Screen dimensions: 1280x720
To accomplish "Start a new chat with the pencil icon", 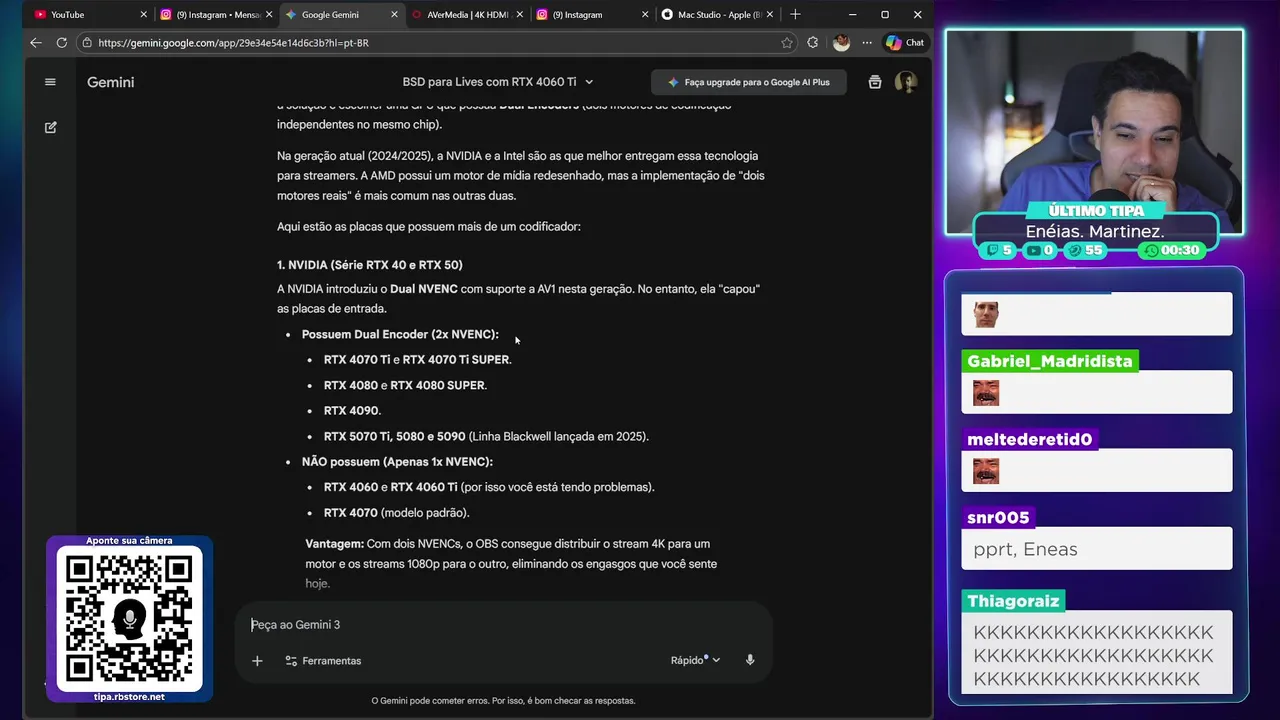I will [51, 128].
